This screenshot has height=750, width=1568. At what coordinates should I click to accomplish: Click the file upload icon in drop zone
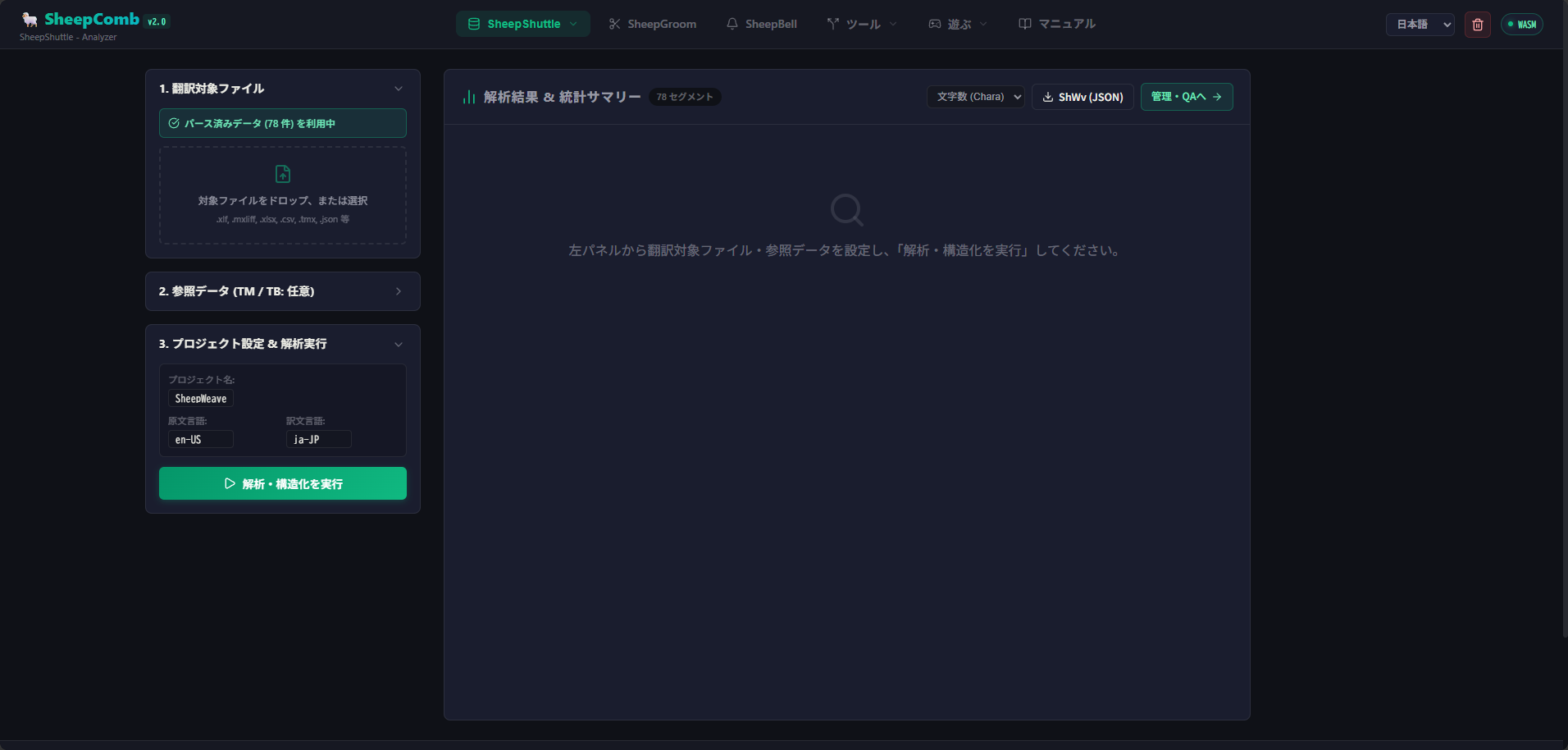point(283,174)
